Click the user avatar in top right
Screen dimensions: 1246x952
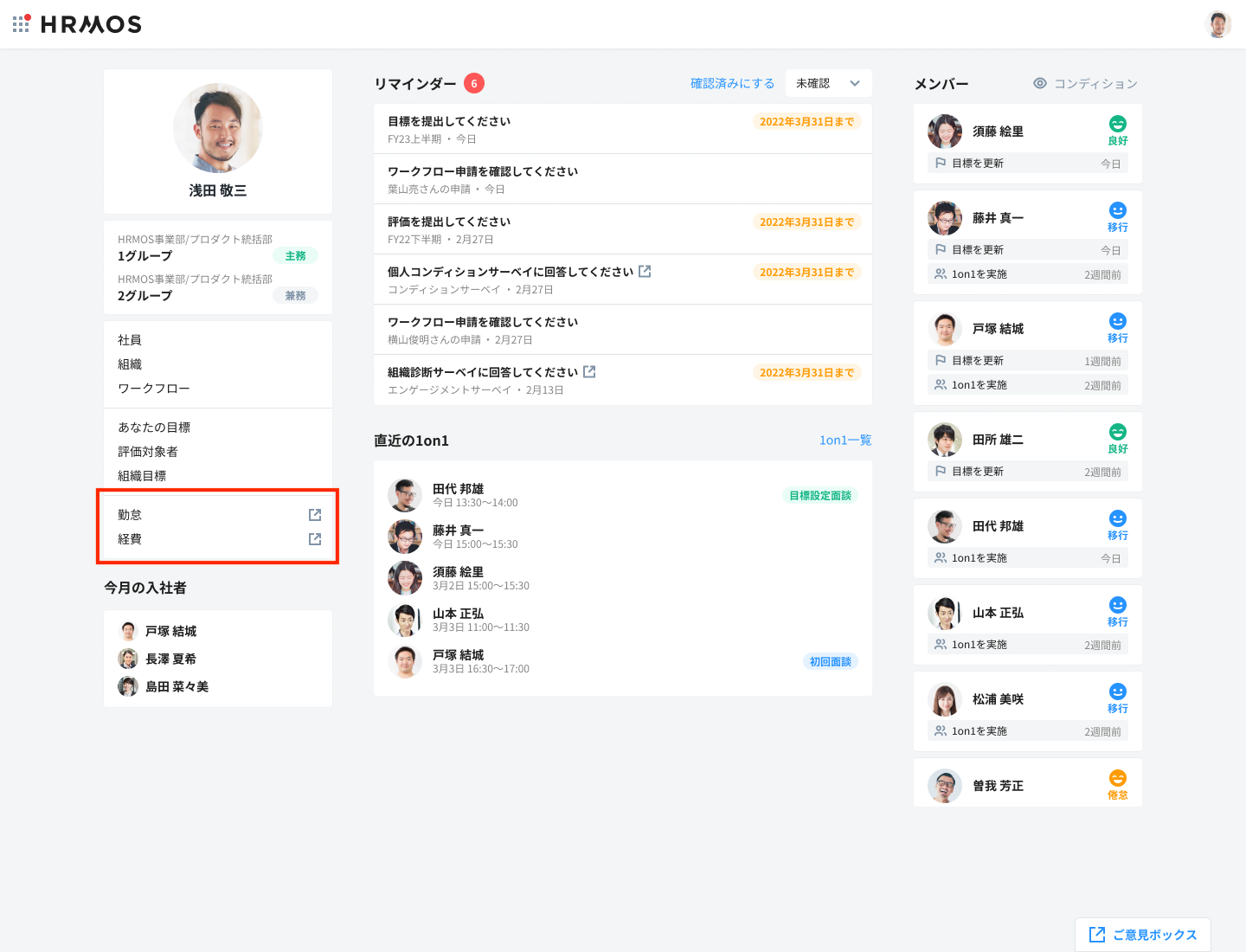point(1217,24)
